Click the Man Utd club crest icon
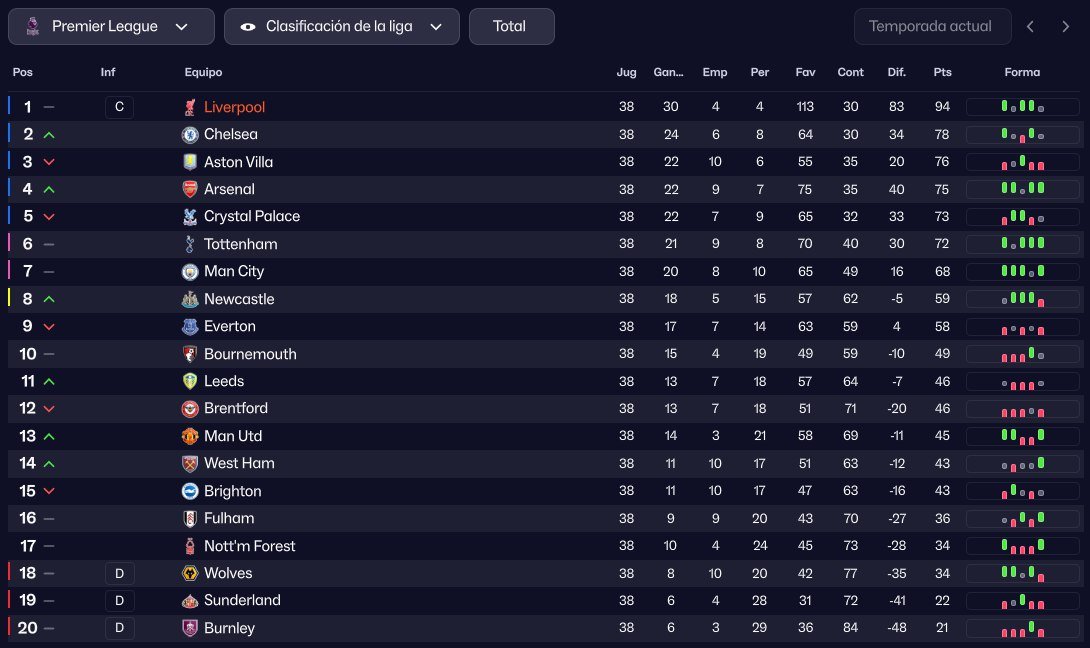The width and height of the screenshot is (1090, 648). (x=190, y=436)
